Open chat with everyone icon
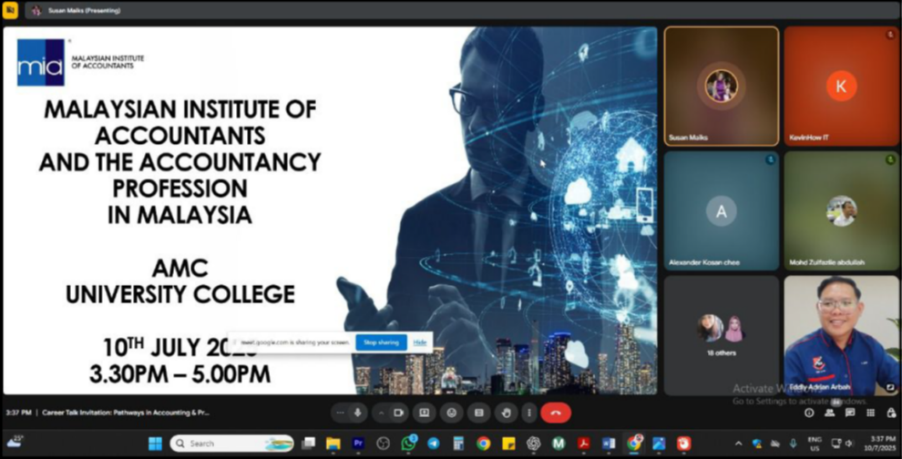Viewport: 902px width, 459px height. coord(850,412)
